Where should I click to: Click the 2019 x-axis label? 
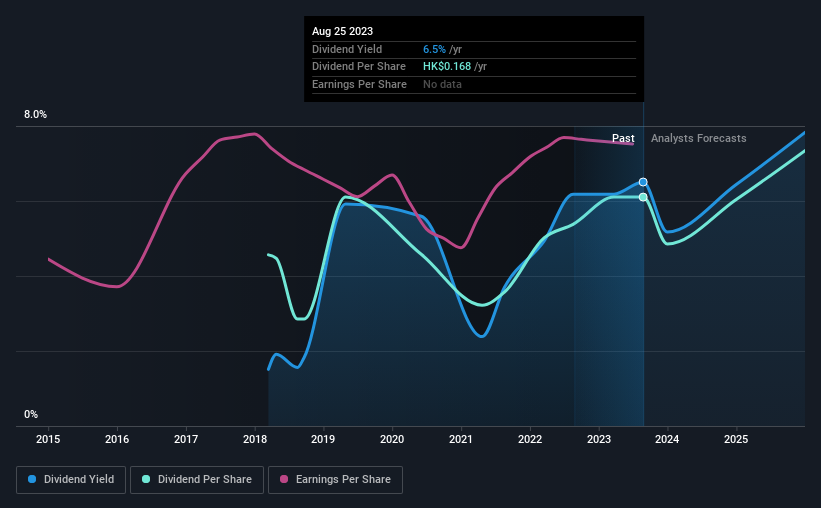point(323,439)
